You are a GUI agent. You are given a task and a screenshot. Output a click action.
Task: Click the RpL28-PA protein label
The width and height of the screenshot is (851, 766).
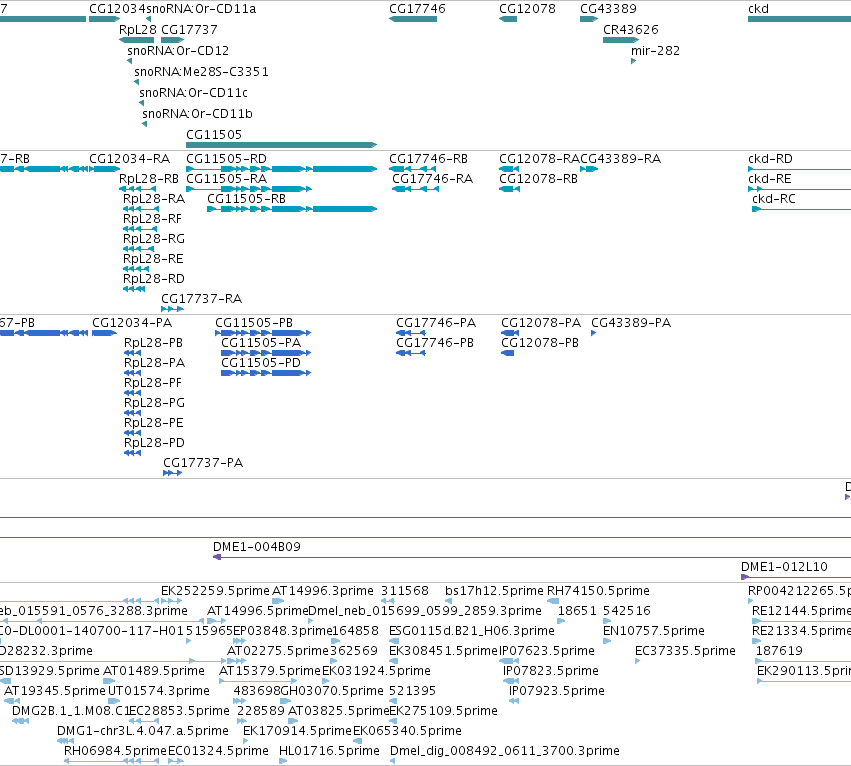click(x=154, y=363)
